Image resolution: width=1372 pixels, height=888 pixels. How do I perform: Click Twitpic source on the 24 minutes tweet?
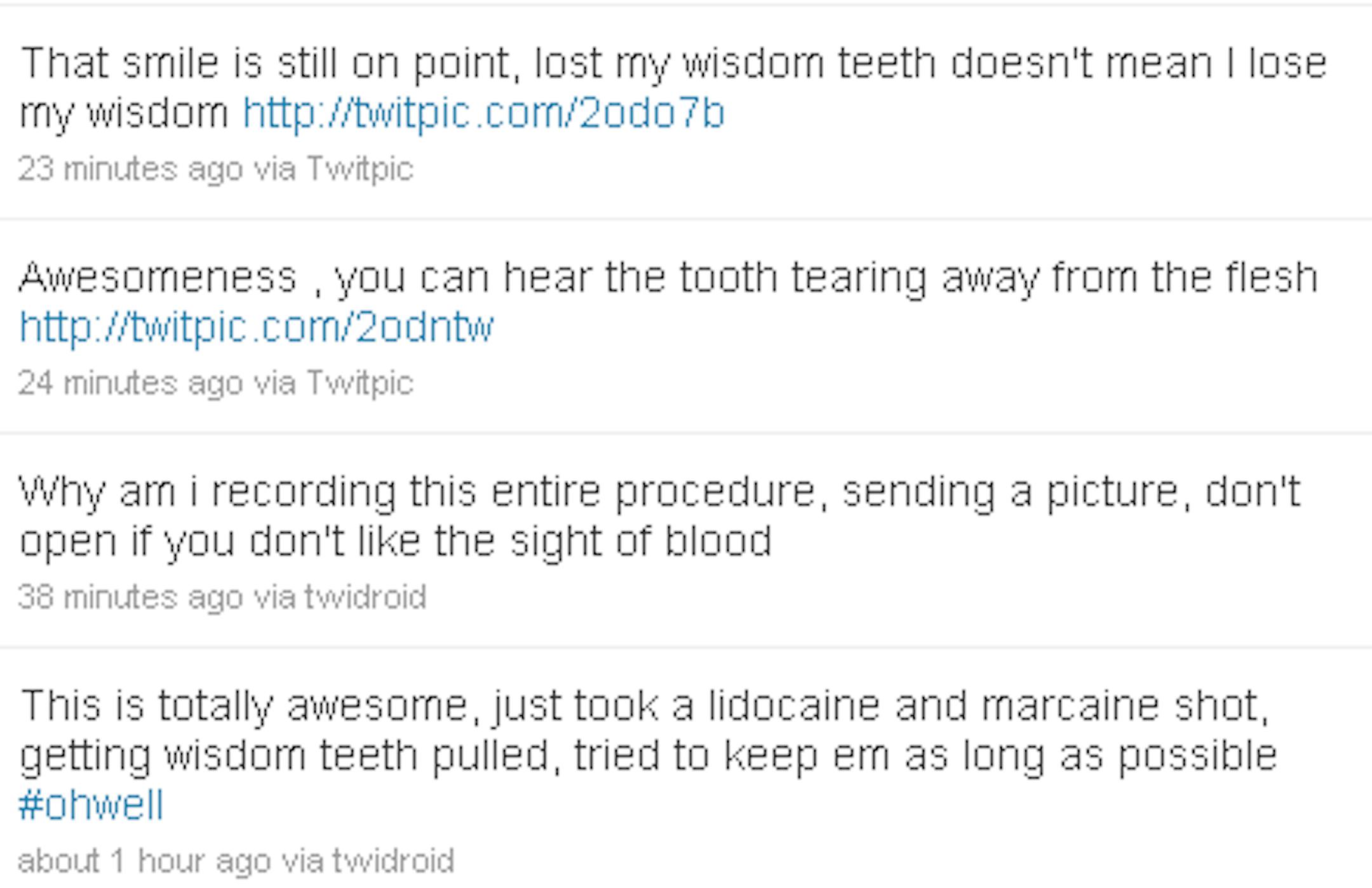(360, 384)
